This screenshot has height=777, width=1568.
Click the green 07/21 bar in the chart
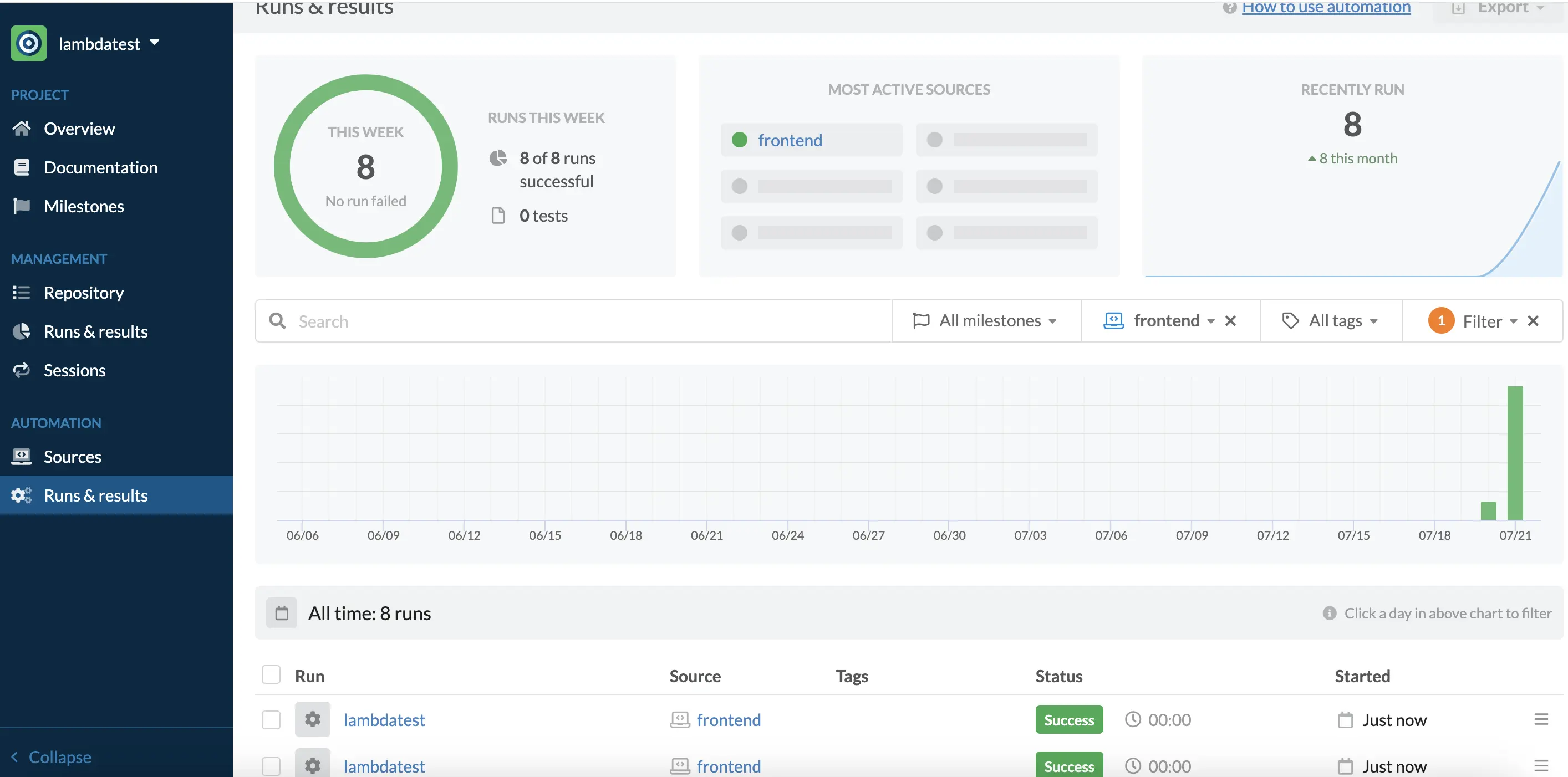[1516, 453]
